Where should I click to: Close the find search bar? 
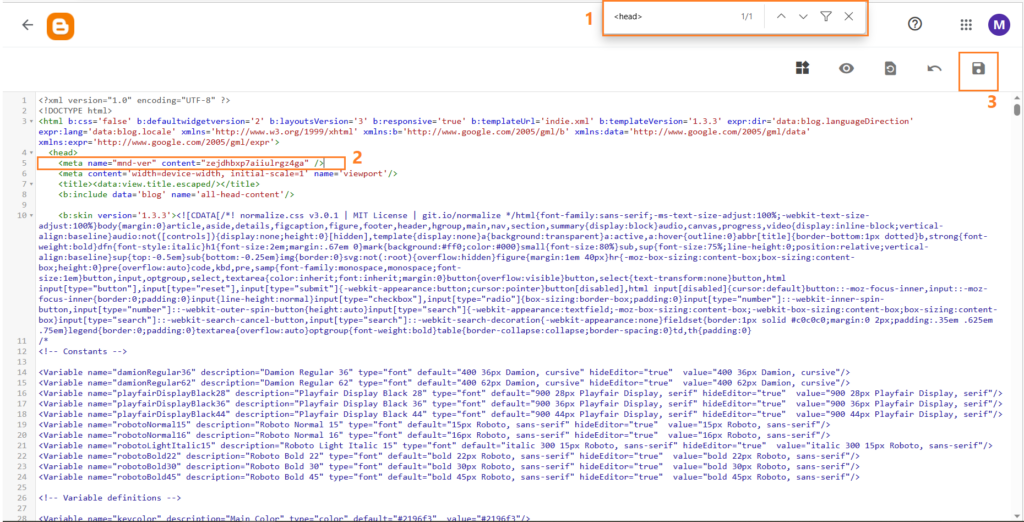(849, 17)
